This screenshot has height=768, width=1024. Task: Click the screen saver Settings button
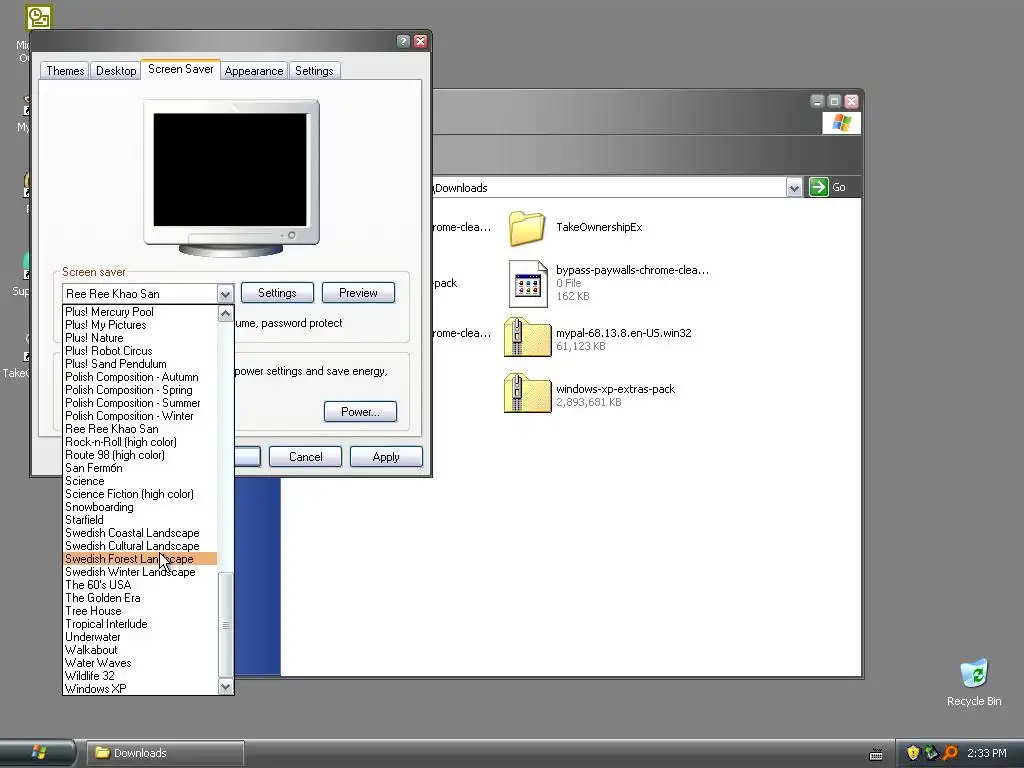pyautogui.click(x=277, y=293)
